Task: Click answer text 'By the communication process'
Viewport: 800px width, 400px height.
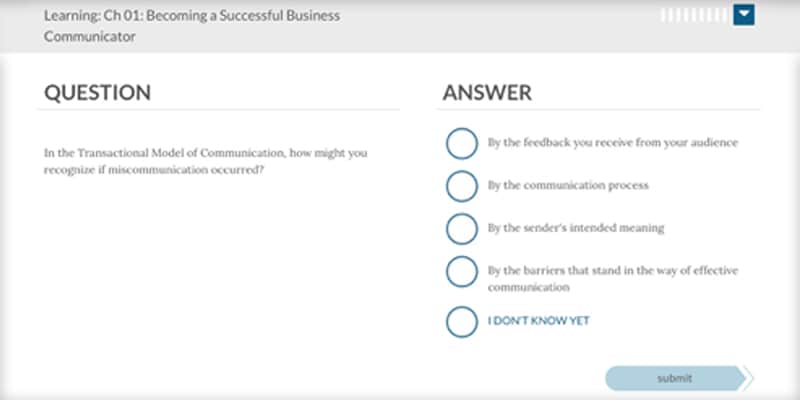Action: pyautogui.click(x=568, y=185)
